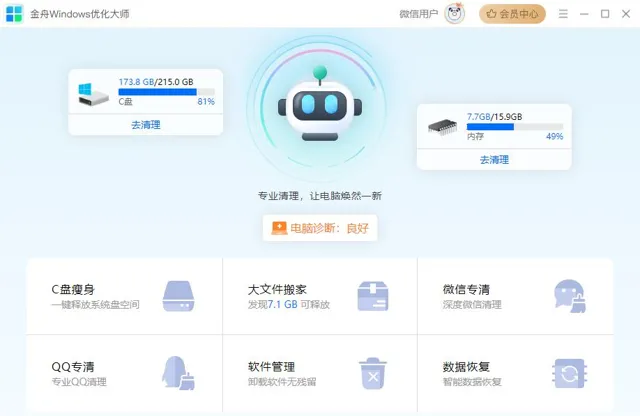This screenshot has height=416, width=640.
Task: Click 卸载软件无残留 description
Action: pos(282,382)
